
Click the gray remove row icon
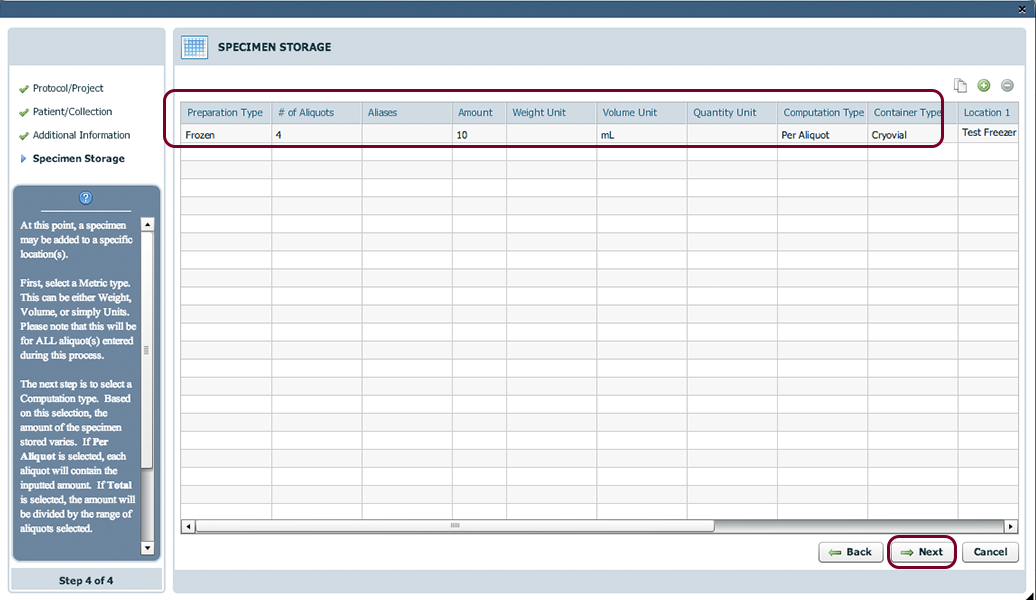coord(1007,85)
